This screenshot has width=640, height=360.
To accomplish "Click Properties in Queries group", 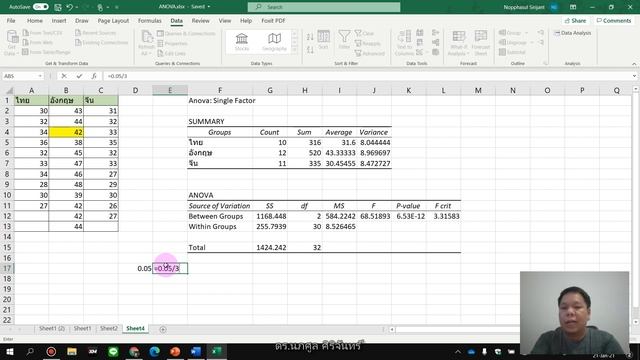I will tap(172, 43).
